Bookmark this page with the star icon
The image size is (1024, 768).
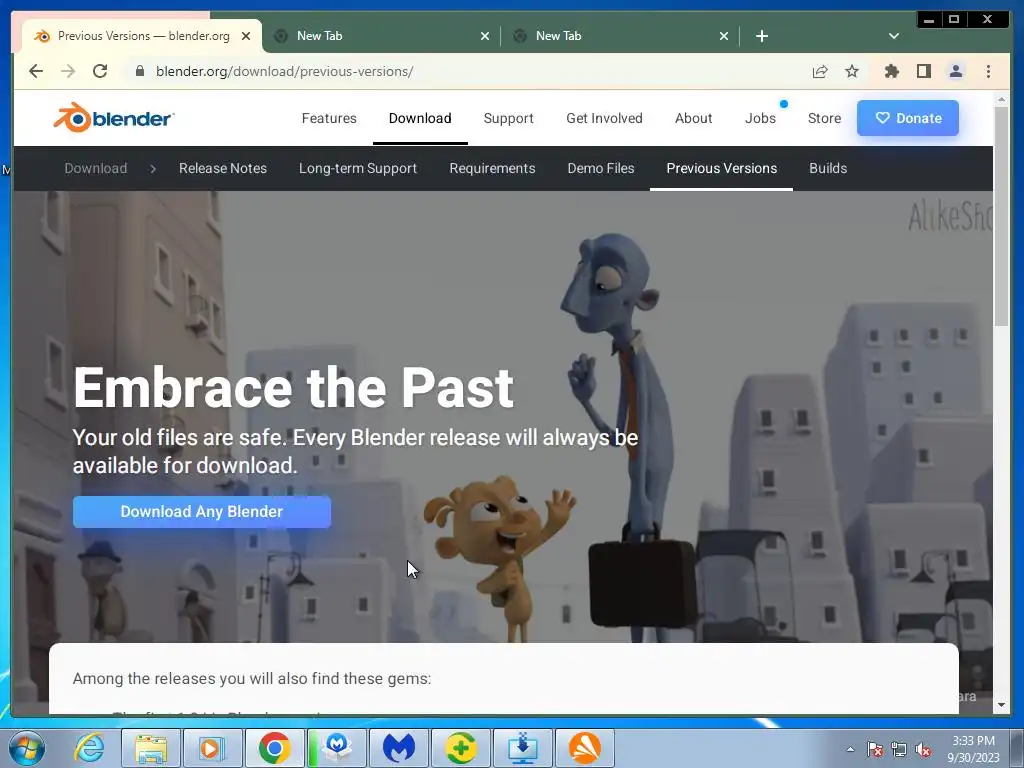[x=852, y=71]
